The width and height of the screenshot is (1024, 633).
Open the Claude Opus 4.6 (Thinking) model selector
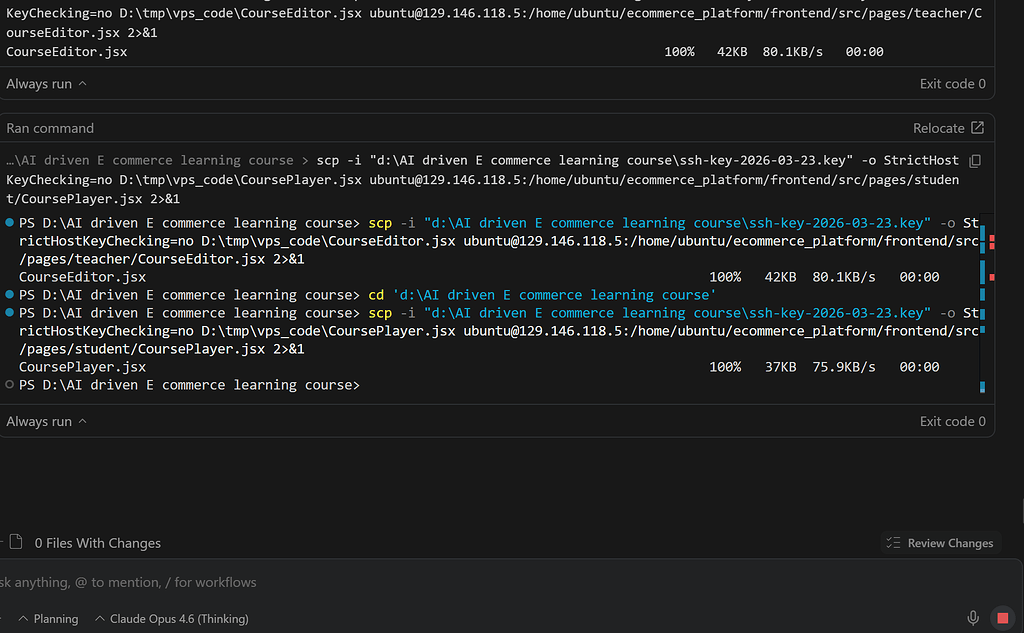click(172, 619)
